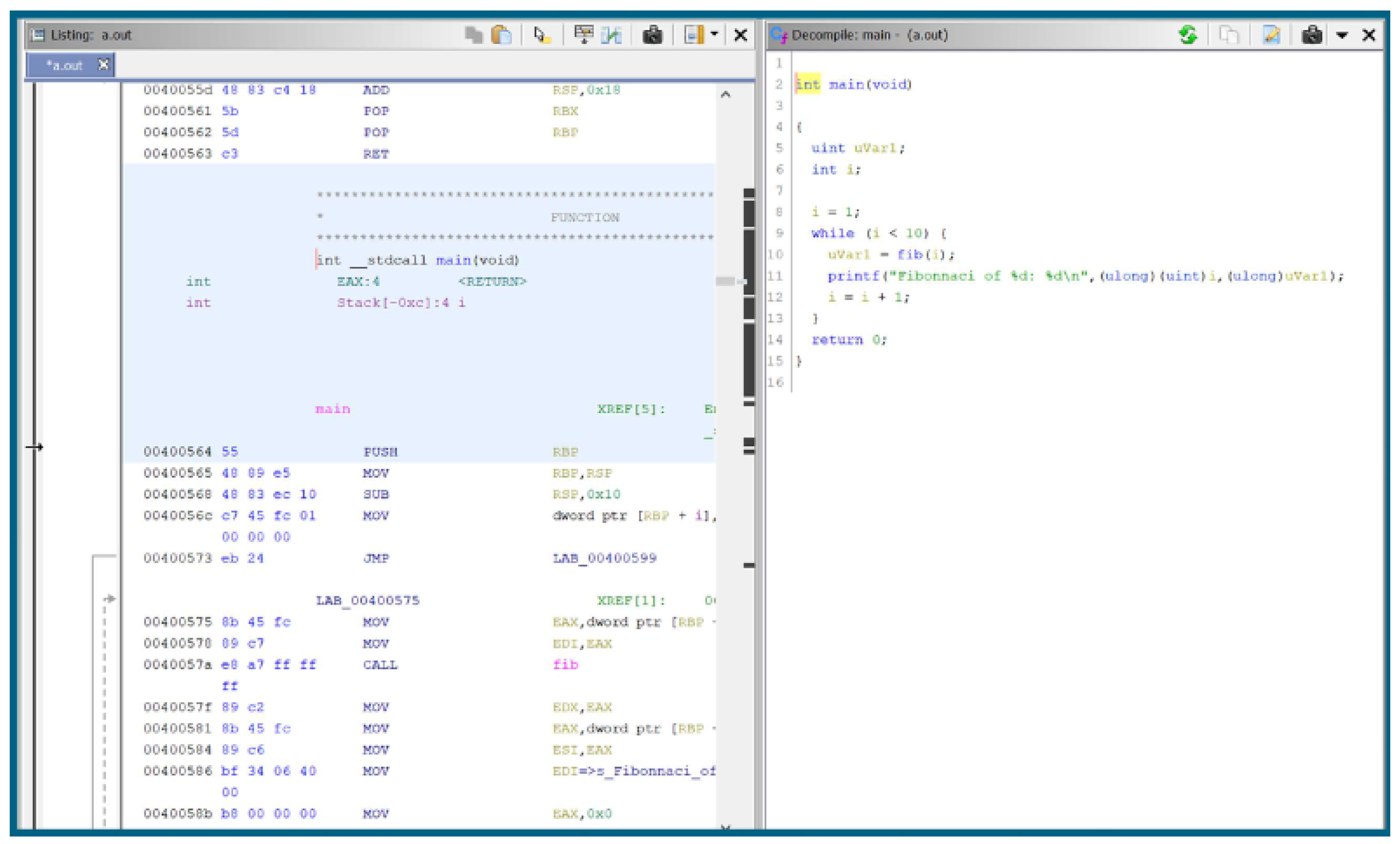
Task: Take a snapshot of the Listing view
Action: coord(652,35)
